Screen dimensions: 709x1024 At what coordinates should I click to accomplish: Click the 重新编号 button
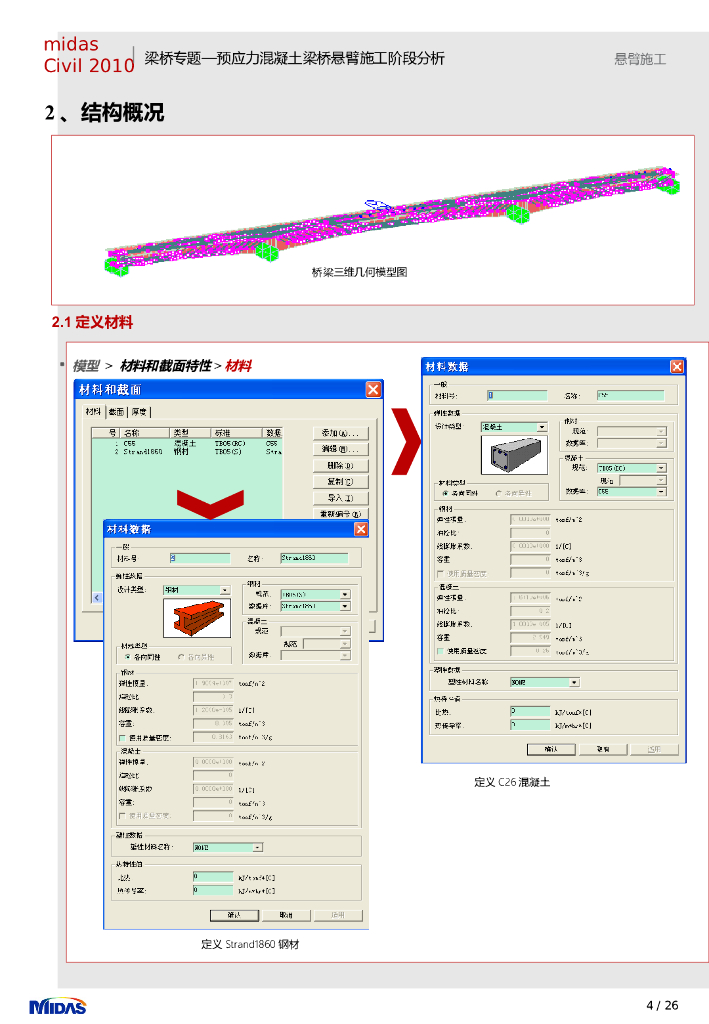click(340, 514)
